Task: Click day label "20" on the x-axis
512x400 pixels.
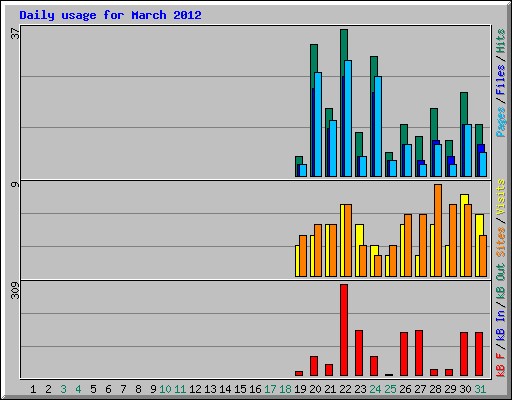Action: [x=315, y=389]
